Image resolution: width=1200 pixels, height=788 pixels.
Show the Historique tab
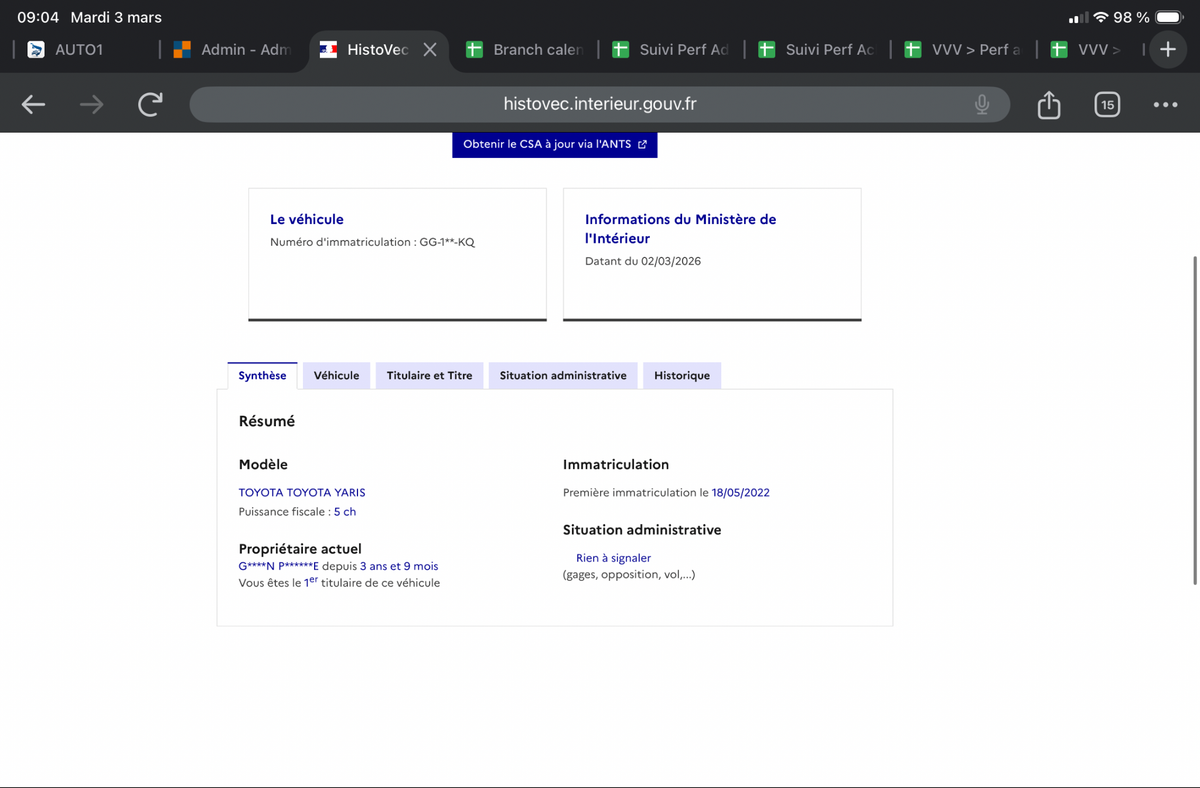682,375
